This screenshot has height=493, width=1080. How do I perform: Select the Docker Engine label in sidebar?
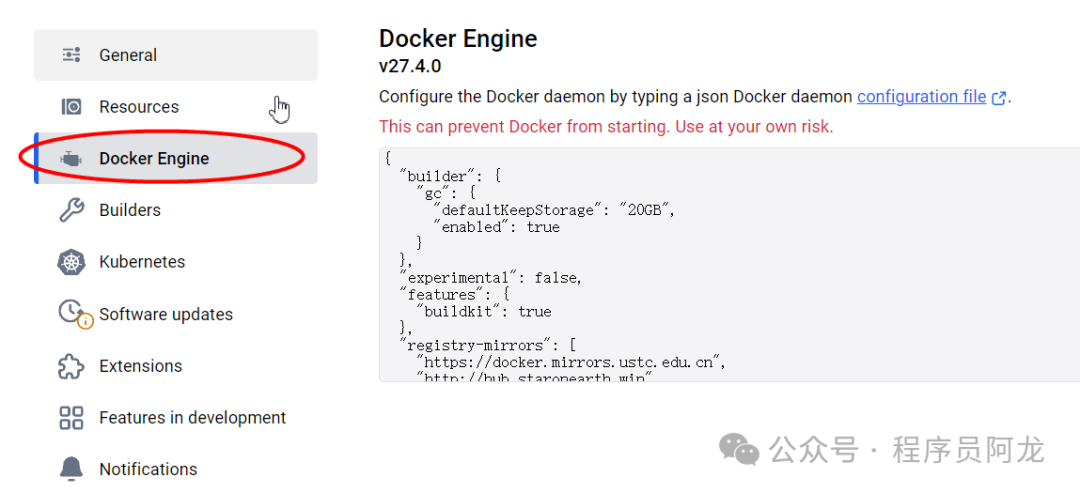click(154, 159)
